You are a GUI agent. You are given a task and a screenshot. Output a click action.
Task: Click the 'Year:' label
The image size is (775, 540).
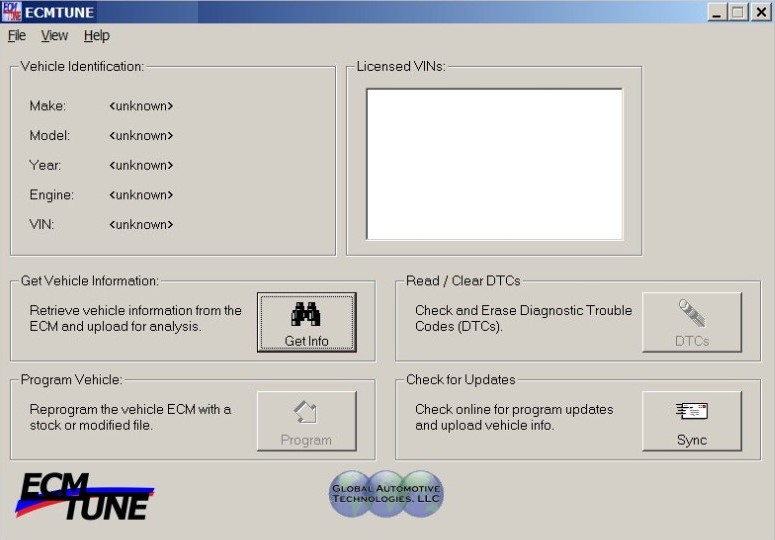point(45,165)
